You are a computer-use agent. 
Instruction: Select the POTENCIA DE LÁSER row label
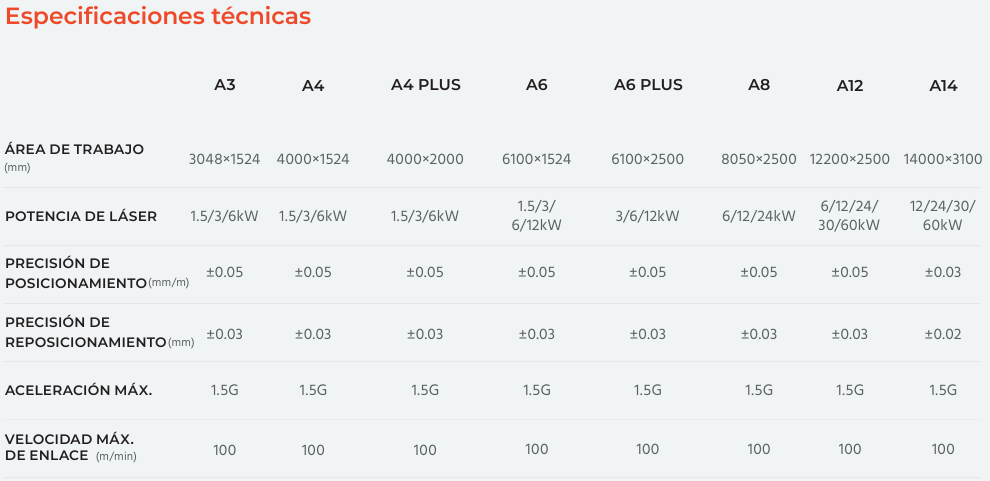(81, 217)
